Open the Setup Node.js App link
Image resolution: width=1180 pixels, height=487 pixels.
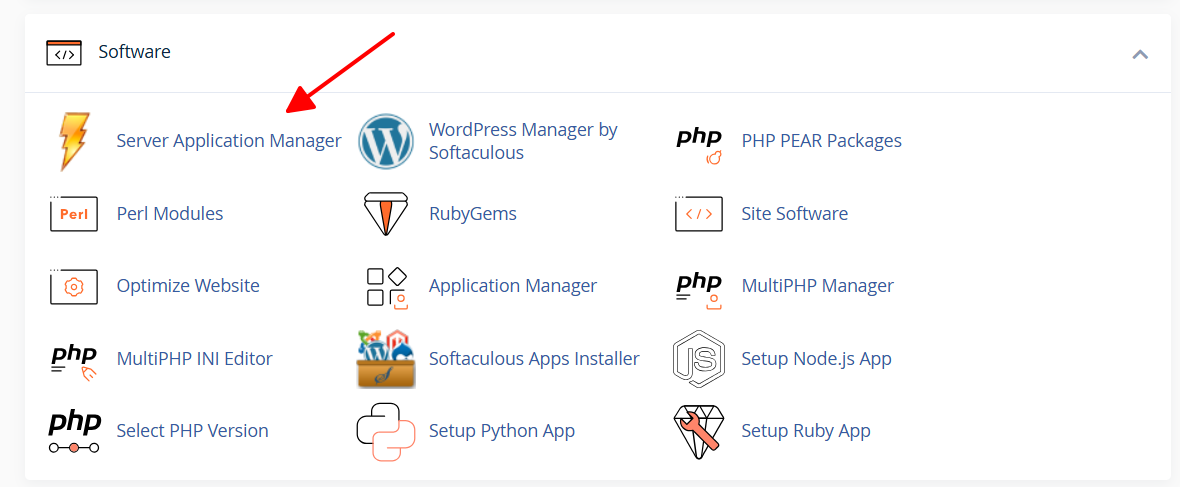[x=817, y=359]
